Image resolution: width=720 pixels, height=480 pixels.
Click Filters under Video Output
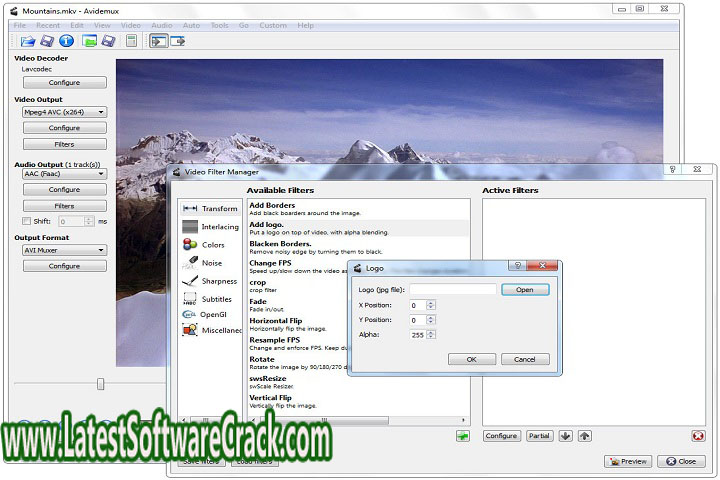[65, 144]
